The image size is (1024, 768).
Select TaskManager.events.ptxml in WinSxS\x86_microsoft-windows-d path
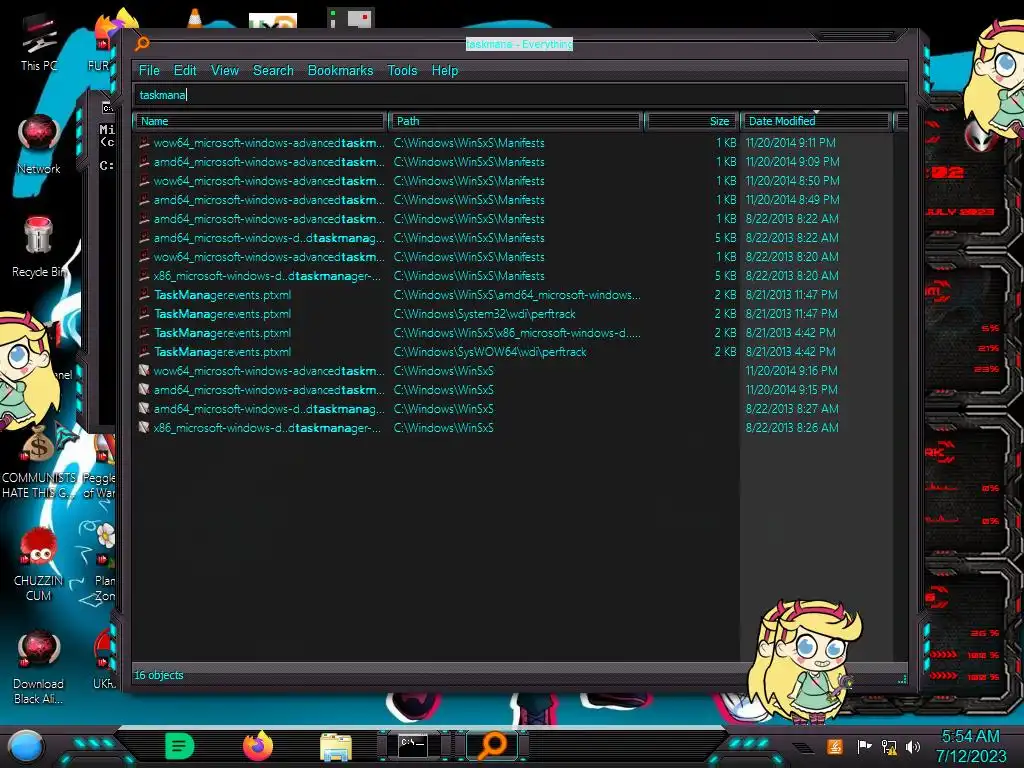[223, 332]
